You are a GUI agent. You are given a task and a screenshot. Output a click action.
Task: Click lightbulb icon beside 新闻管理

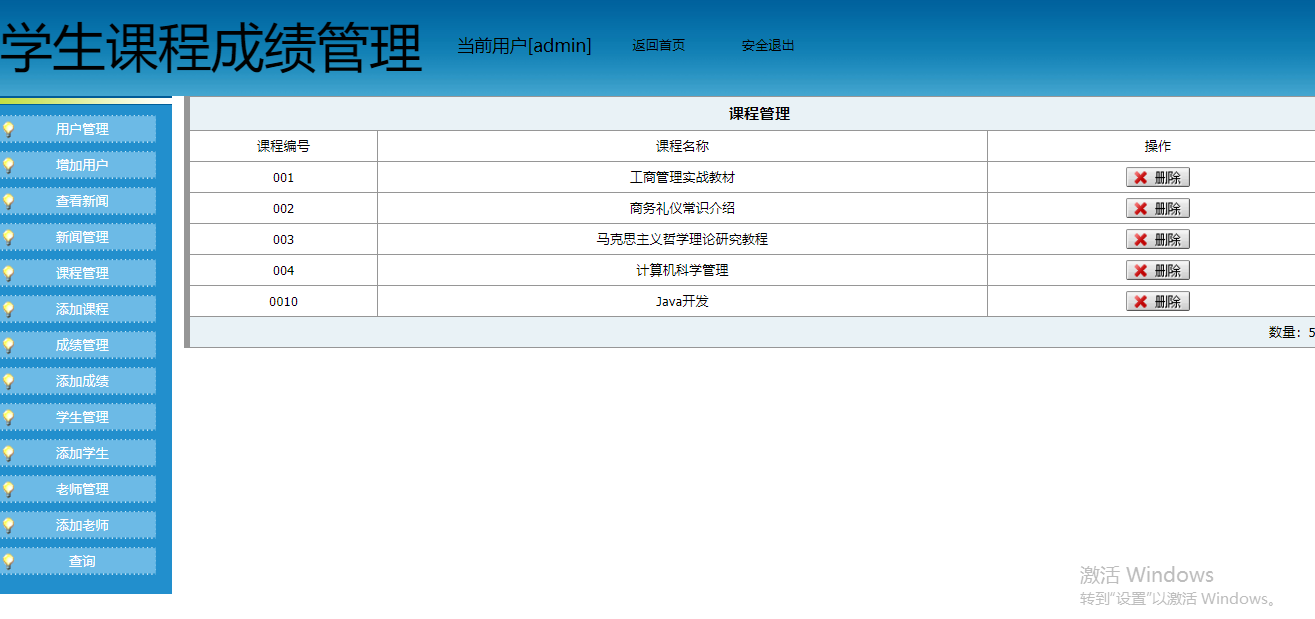(8, 237)
